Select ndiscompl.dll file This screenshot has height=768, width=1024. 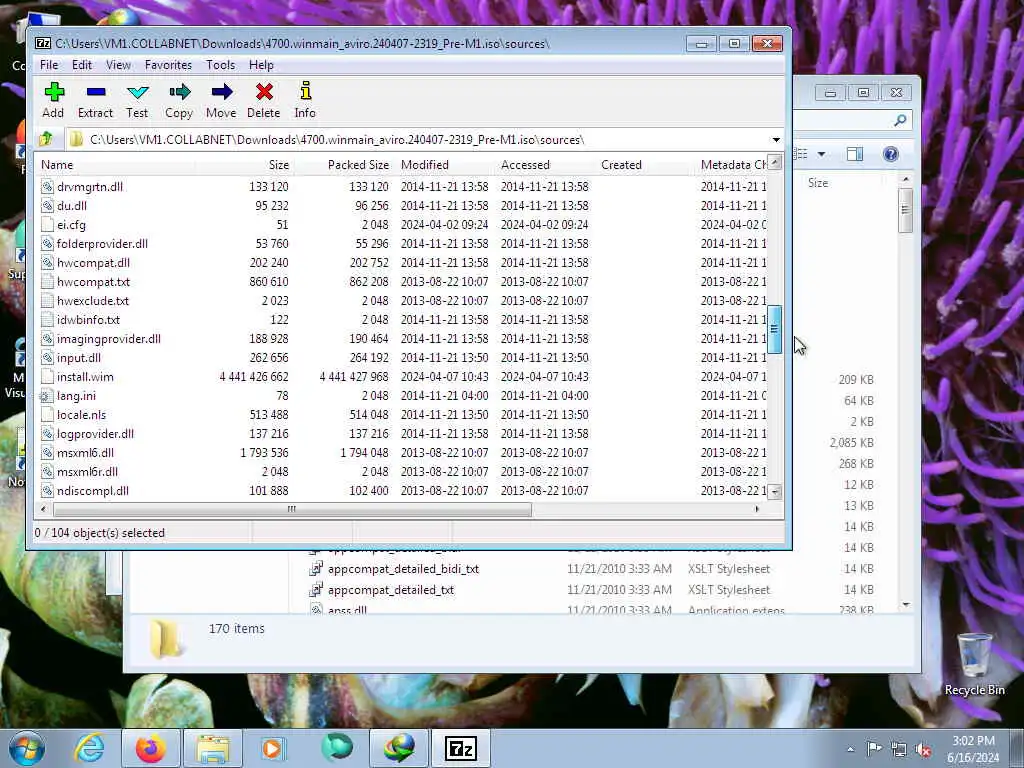[x=93, y=490]
